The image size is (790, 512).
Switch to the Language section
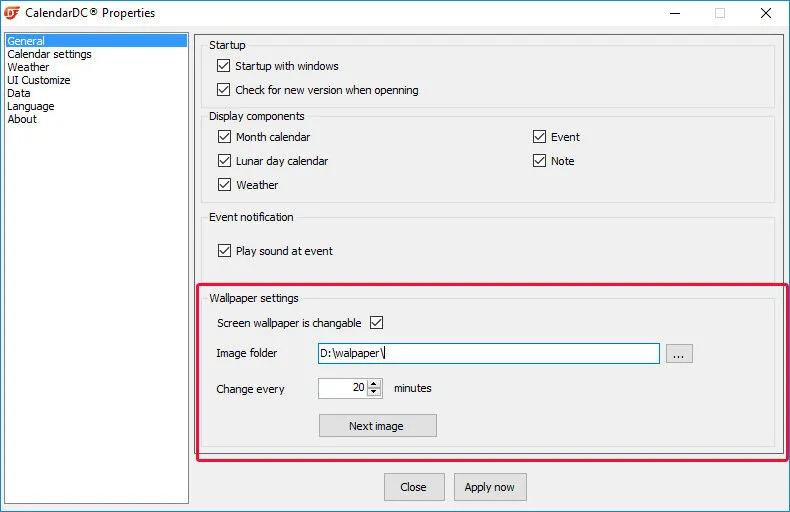(31, 106)
